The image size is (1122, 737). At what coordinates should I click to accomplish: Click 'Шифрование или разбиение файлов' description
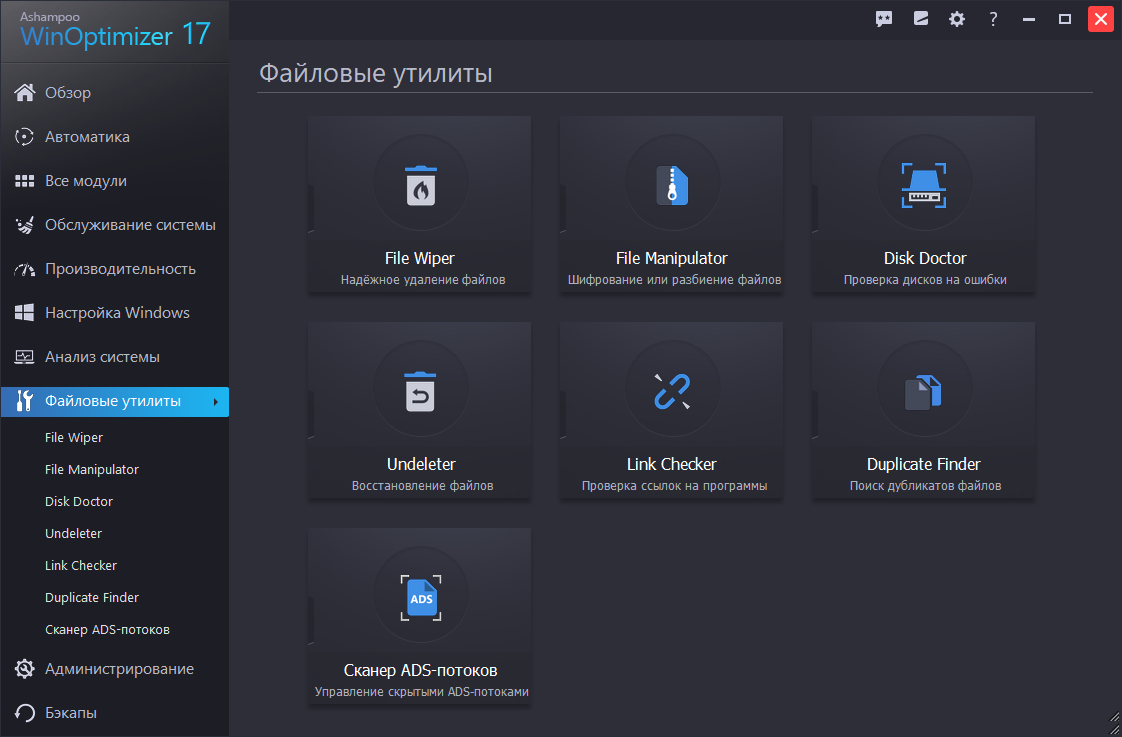[674, 280]
